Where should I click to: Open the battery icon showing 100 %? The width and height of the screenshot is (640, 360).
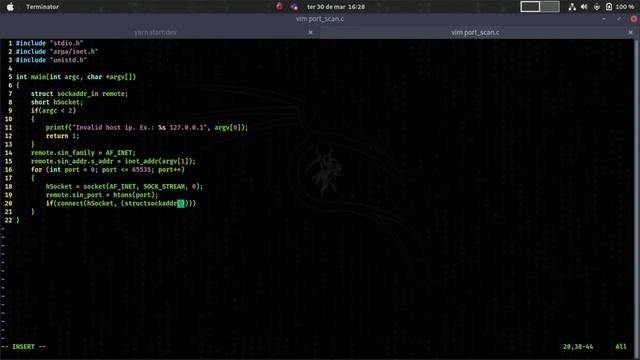tap(609, 7)
